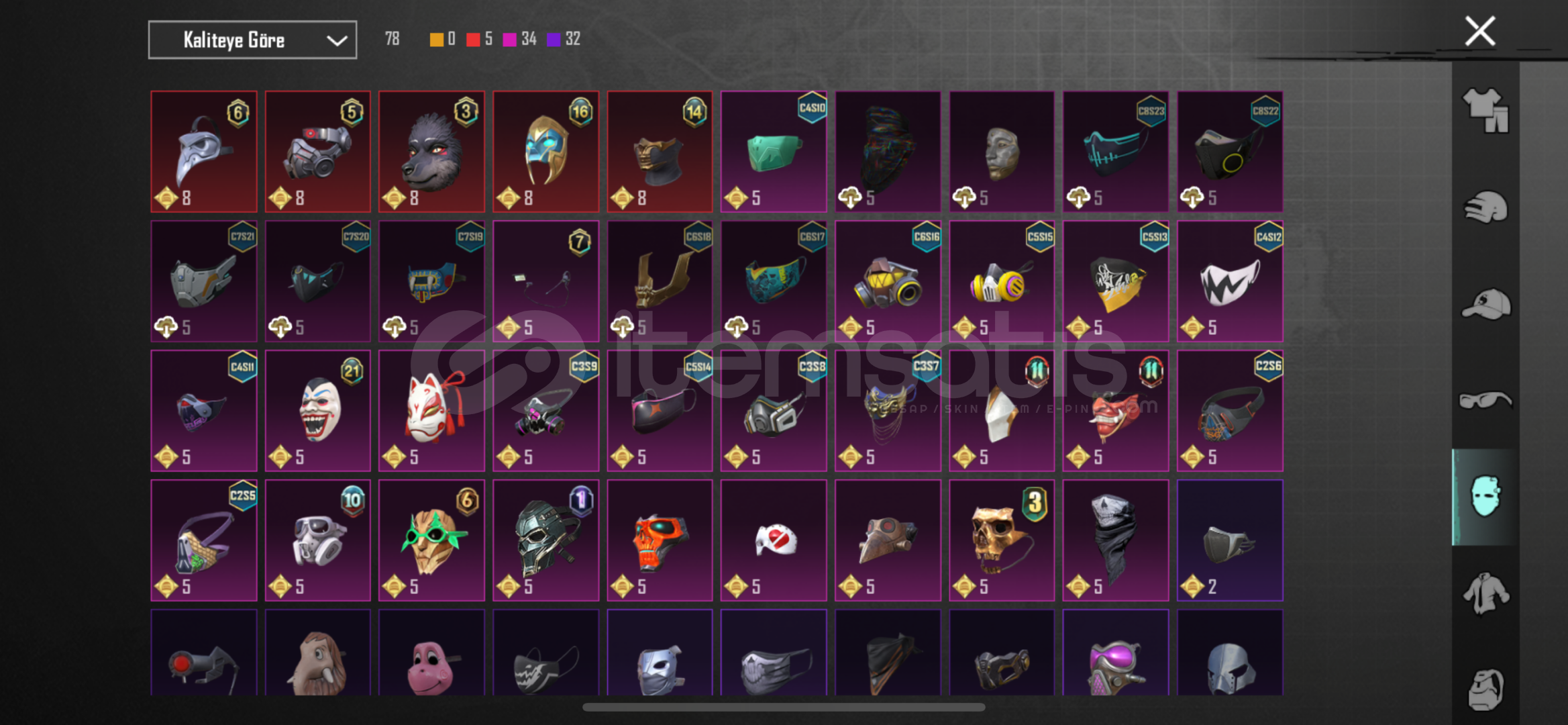The height and width of the screenshot is (725, 1568).
Task: Choose the golden skull mask item
Action: pyautogui.click(x=1002, y=540)
